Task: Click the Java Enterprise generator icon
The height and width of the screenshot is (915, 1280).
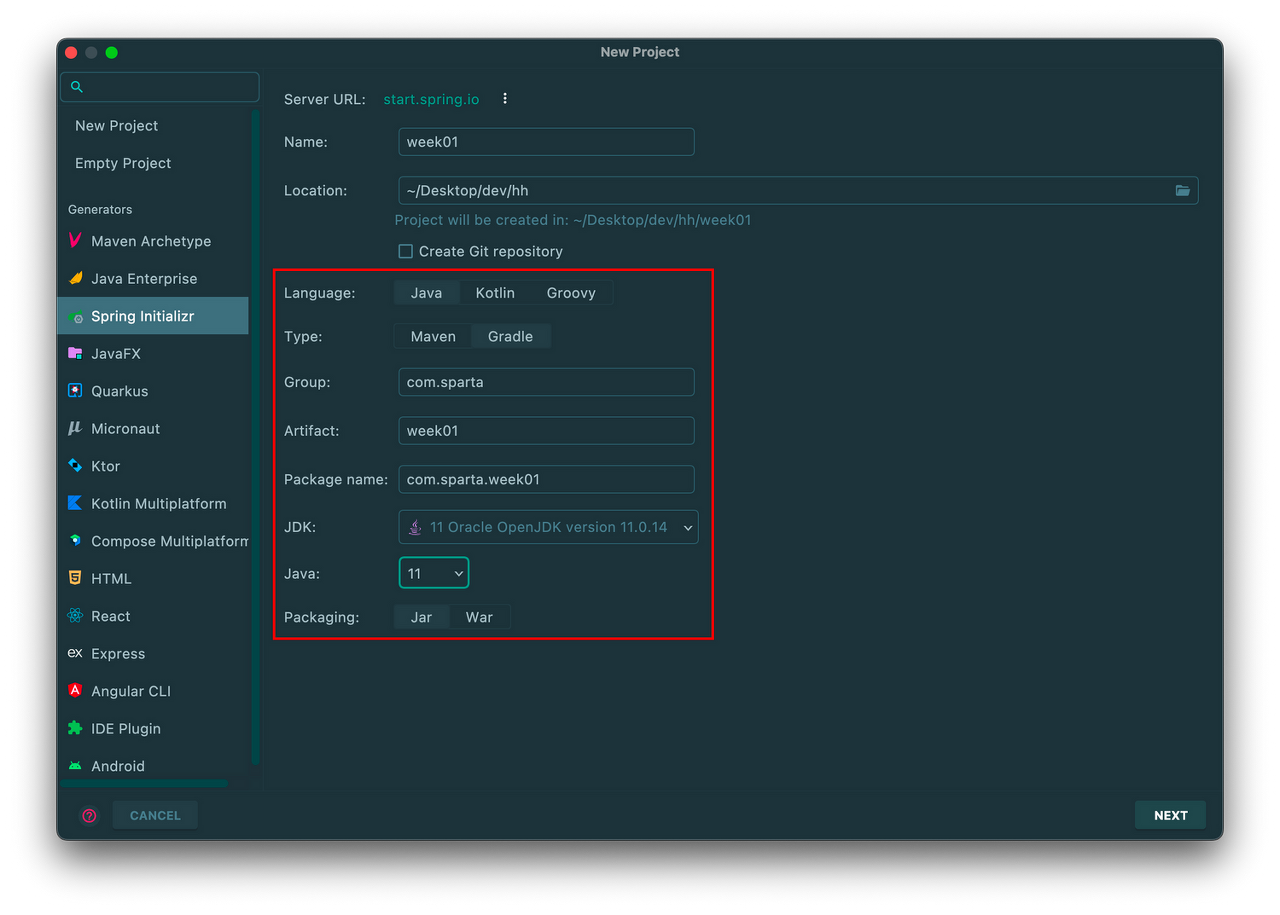Action: coord(75,278)
